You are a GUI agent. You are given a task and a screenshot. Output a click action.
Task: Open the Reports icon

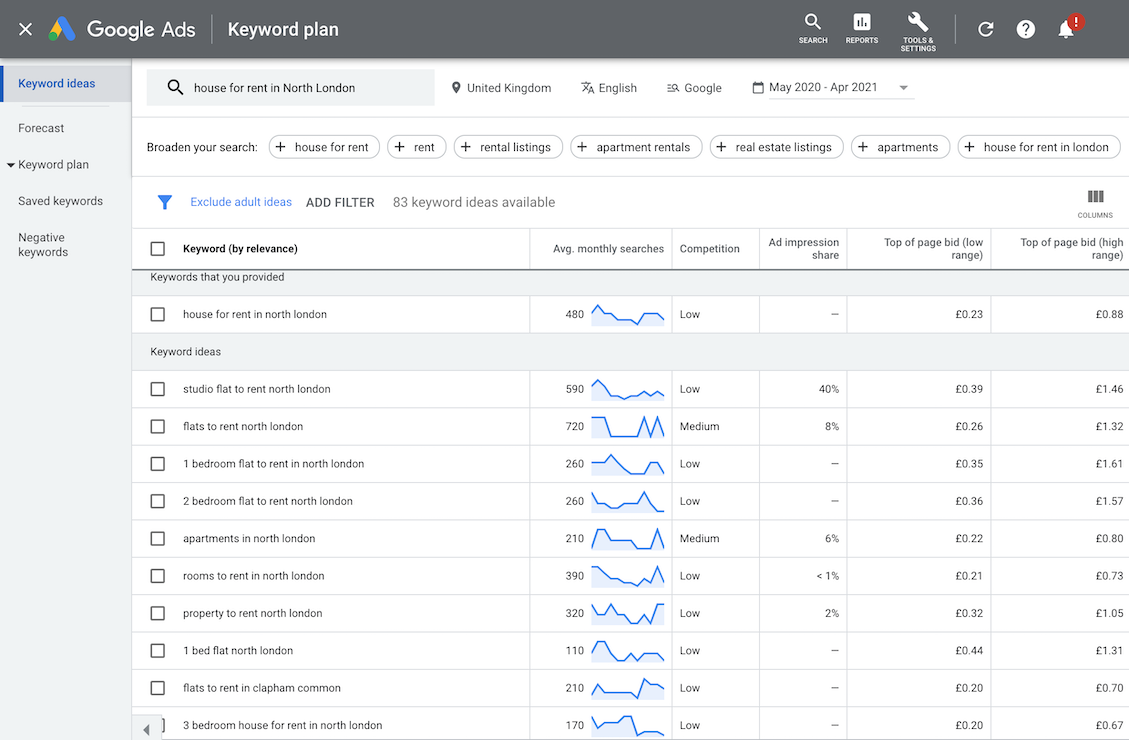point(861,29)
